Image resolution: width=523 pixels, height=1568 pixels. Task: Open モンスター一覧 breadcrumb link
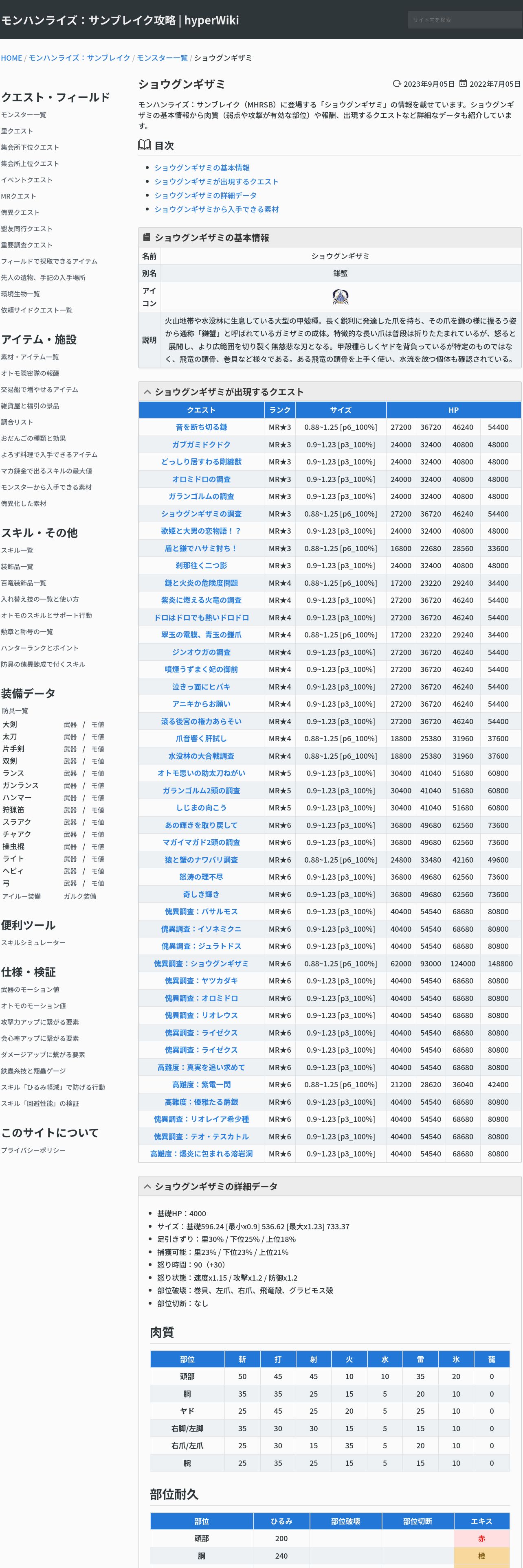coord(162,58)
